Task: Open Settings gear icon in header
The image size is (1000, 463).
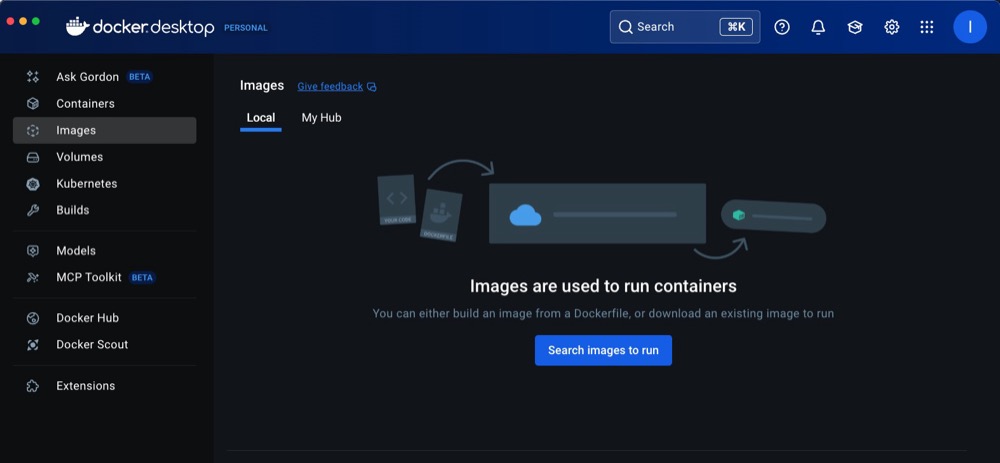Action: pyautogui.click(x=892, y=27)
